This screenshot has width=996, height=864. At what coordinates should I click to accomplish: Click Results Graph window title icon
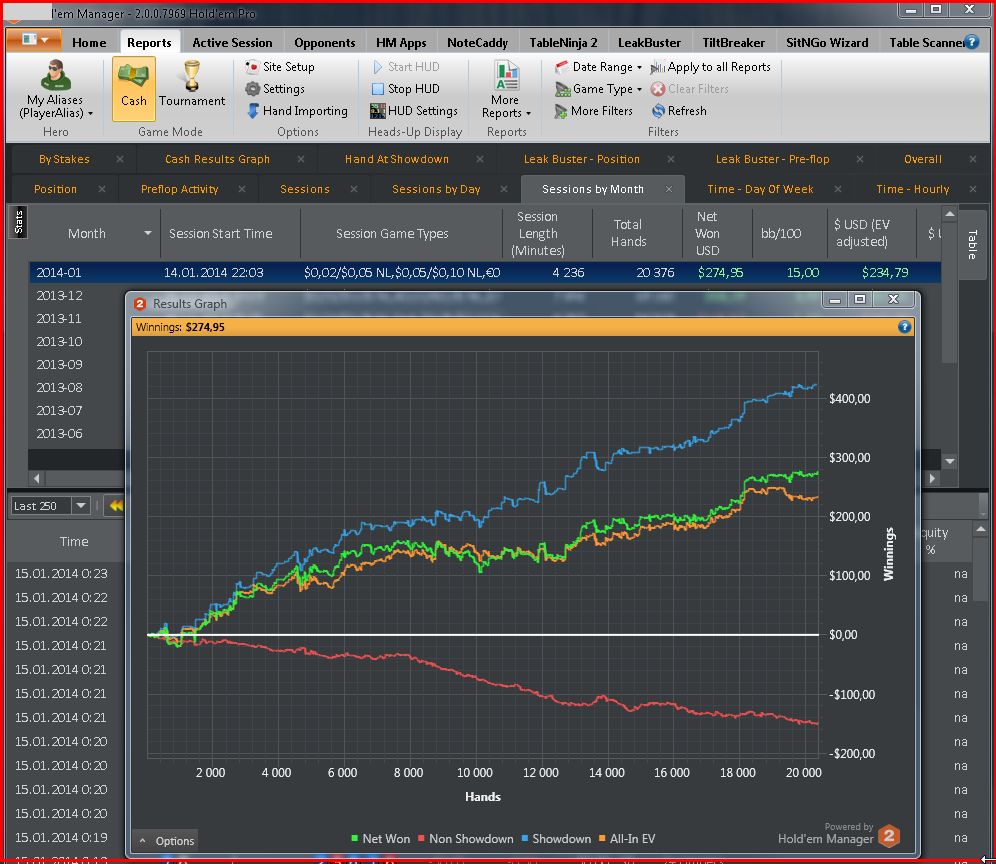140,304
